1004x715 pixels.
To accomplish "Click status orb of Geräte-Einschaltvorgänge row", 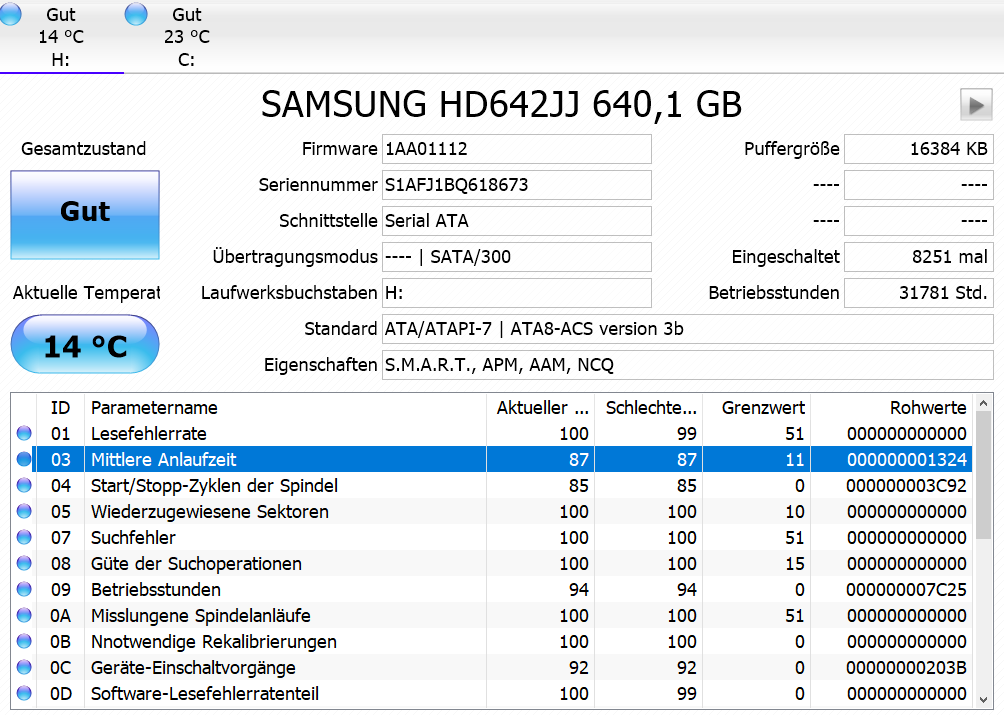I will [24, 668].
